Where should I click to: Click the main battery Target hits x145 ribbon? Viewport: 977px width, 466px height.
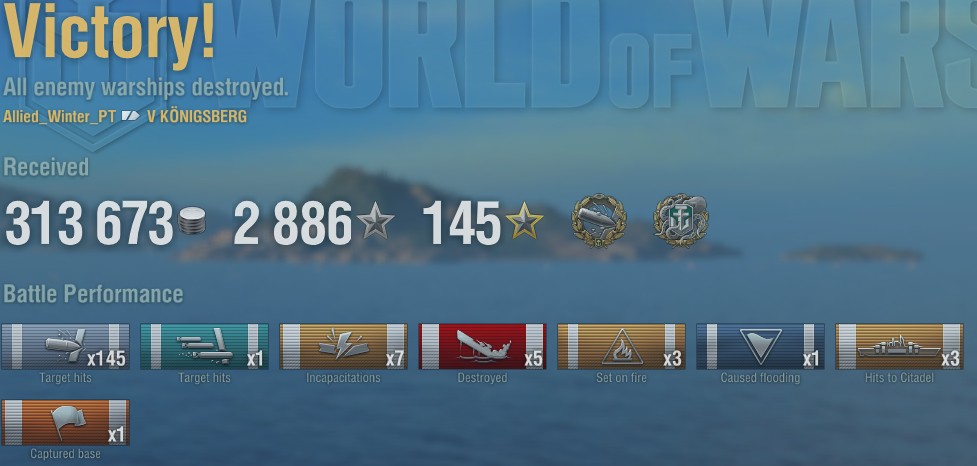(x=65, y=346)
